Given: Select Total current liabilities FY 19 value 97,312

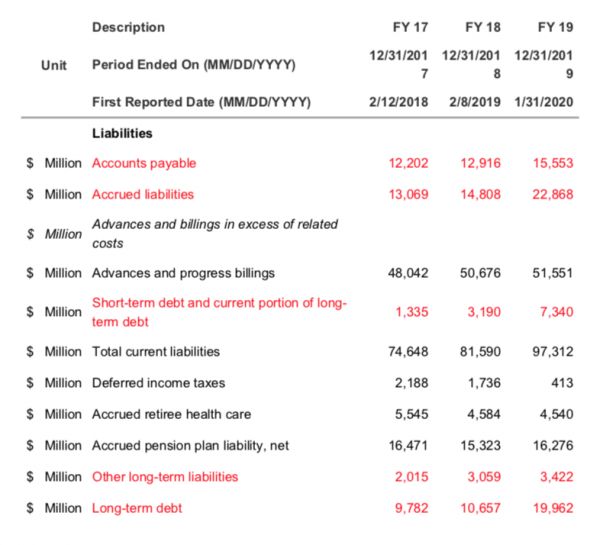Looking at the screenshot, I should tap(552, 351).
